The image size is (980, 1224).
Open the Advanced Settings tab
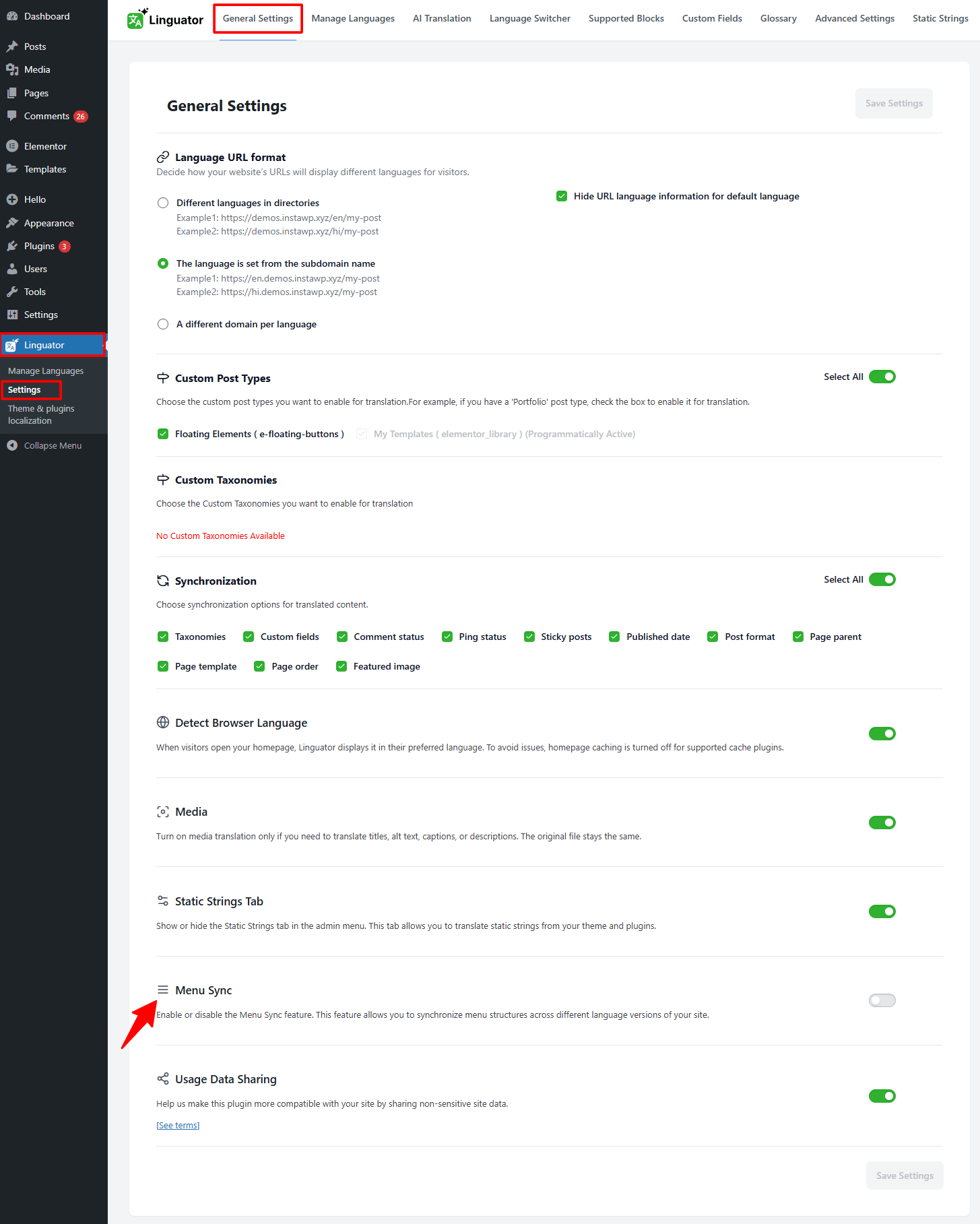[x=855, y=19]
